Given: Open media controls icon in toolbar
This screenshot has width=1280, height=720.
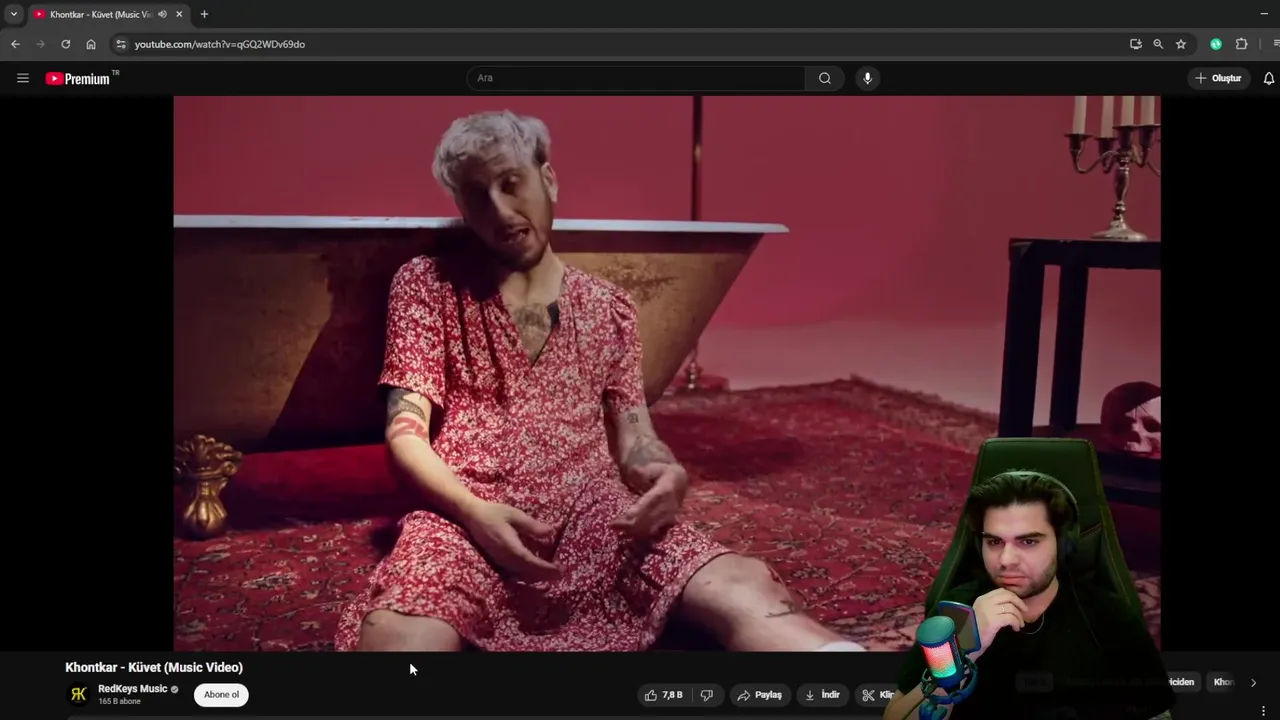Looking at the screenshot, I should (x=1276, y=44).
